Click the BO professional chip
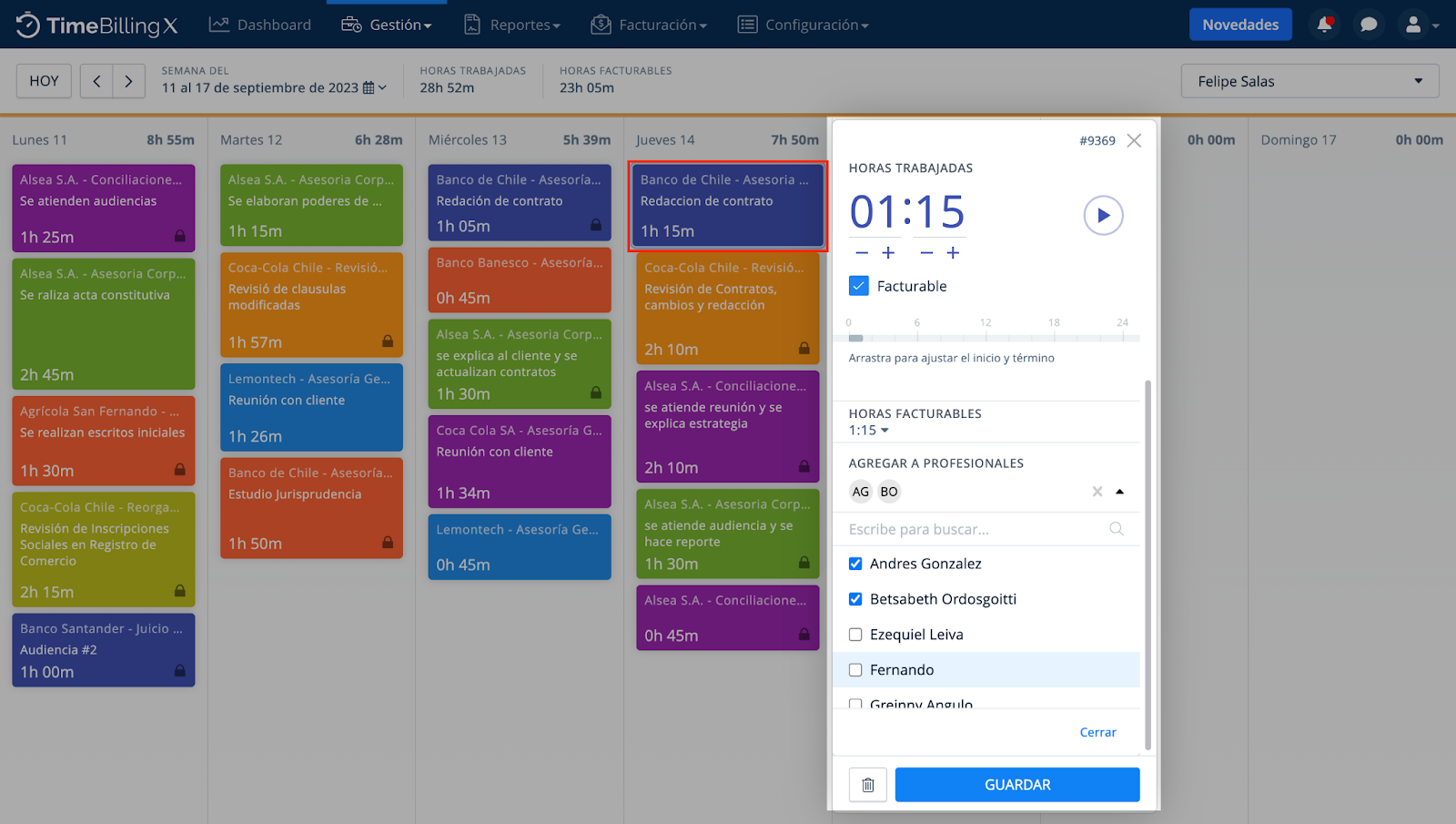1456x824 pixels. (x=889, y=492)
